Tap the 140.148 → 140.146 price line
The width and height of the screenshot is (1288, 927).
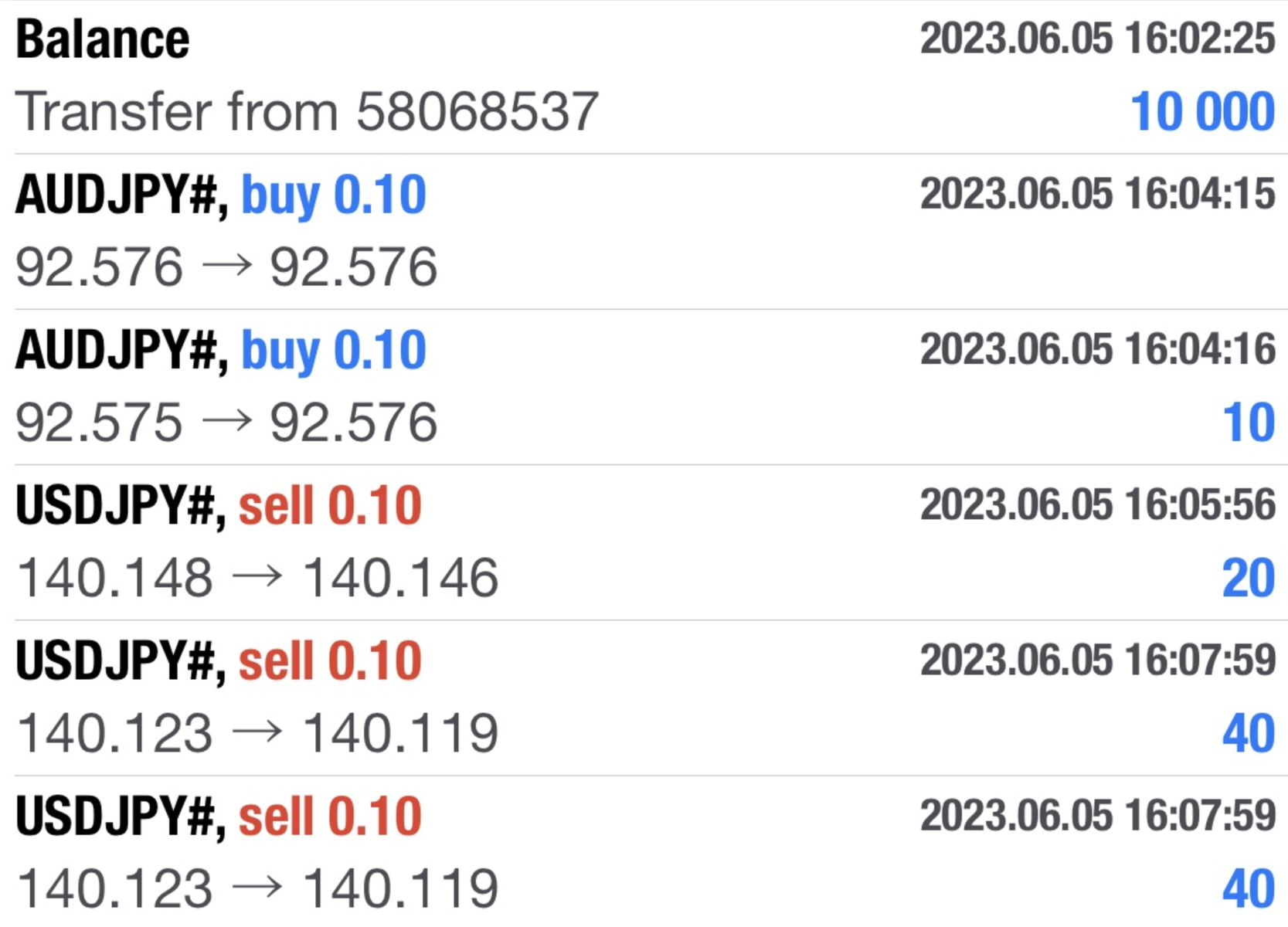257,578
